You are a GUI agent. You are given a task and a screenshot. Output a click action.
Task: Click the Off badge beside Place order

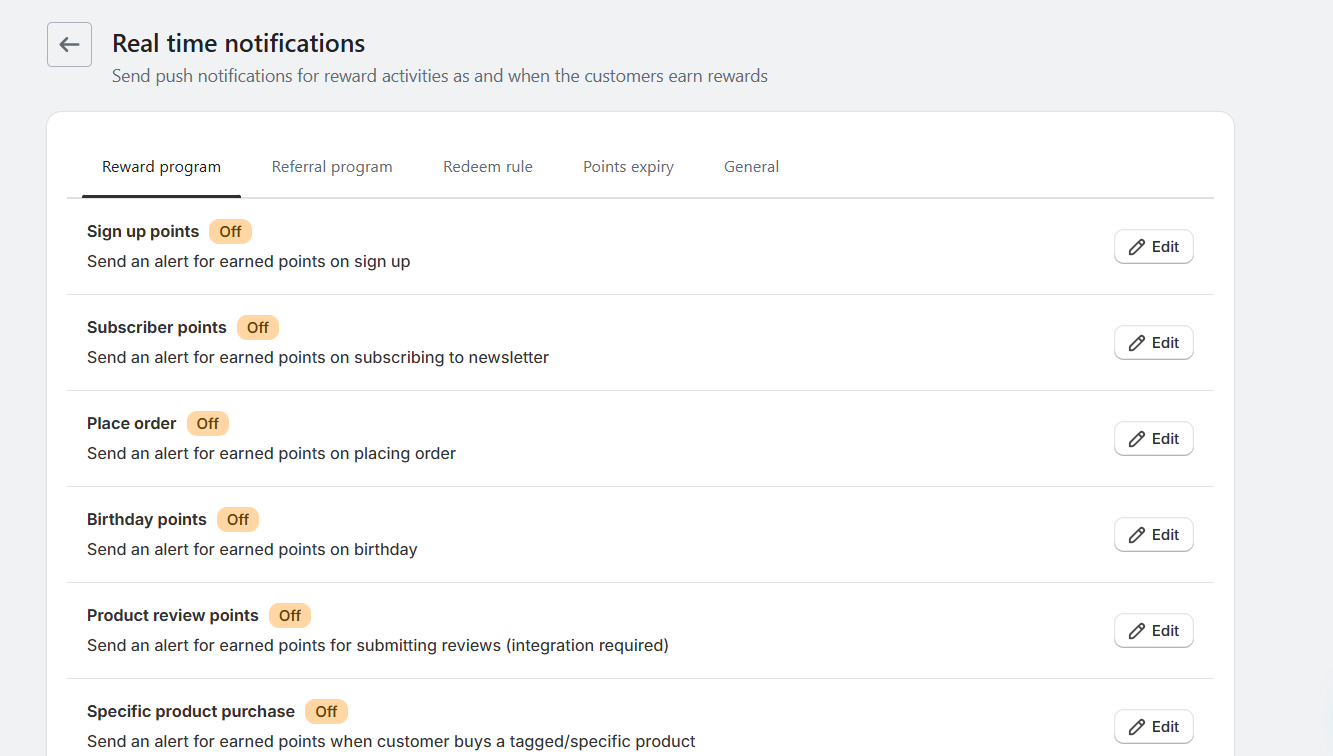click(208, 423)
